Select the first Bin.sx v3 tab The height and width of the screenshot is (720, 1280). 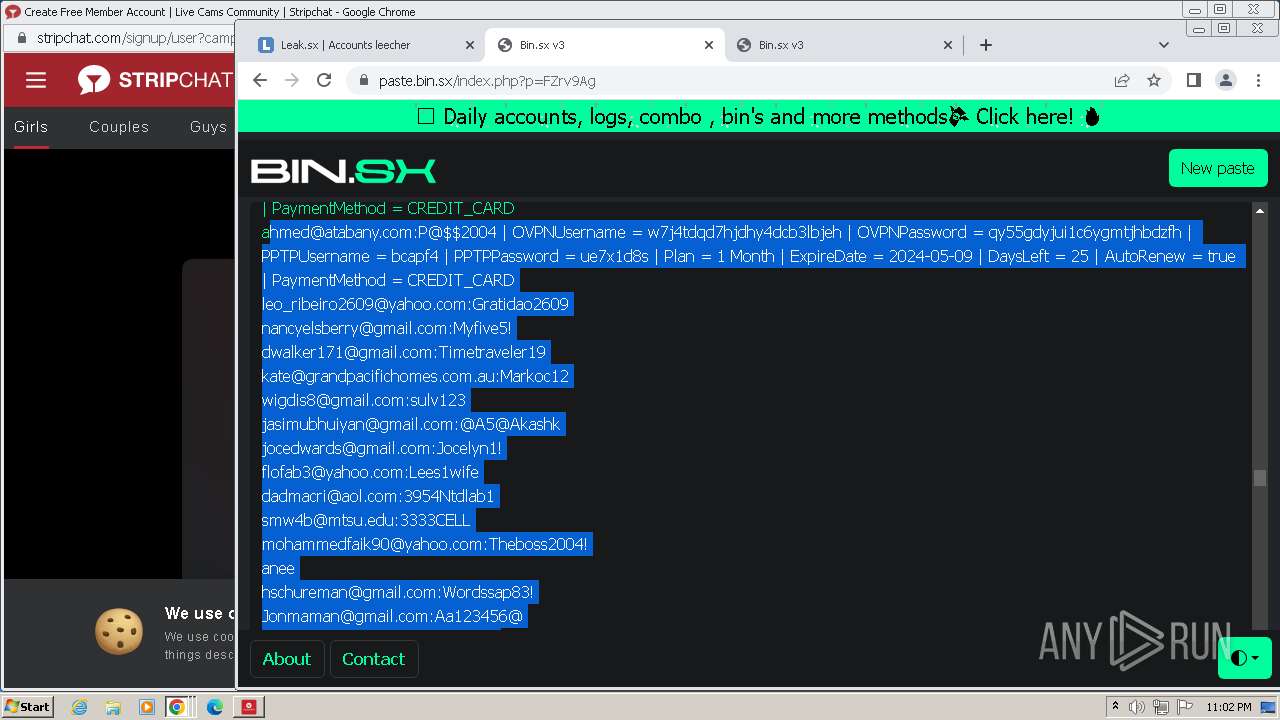click(604, 45)
